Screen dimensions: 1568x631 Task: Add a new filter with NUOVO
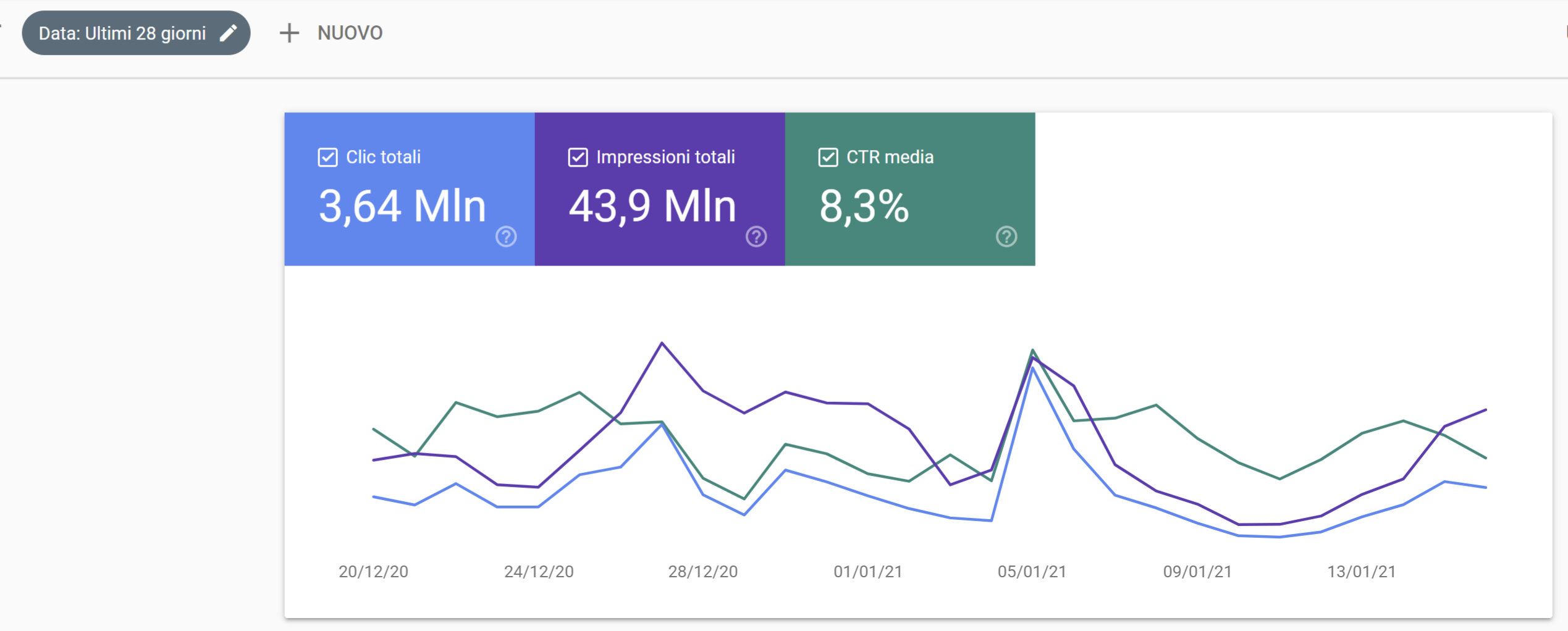350,33
